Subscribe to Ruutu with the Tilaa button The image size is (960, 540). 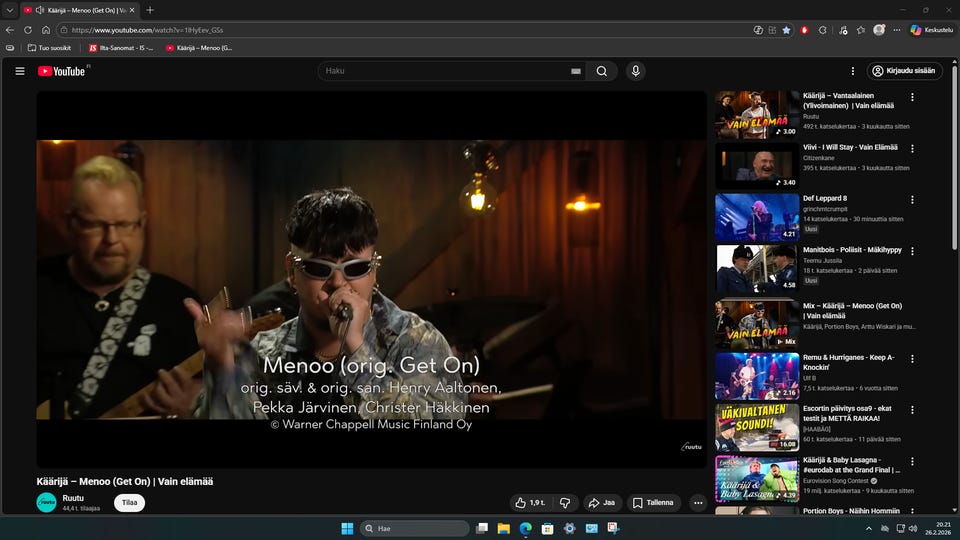pos(129,503)
